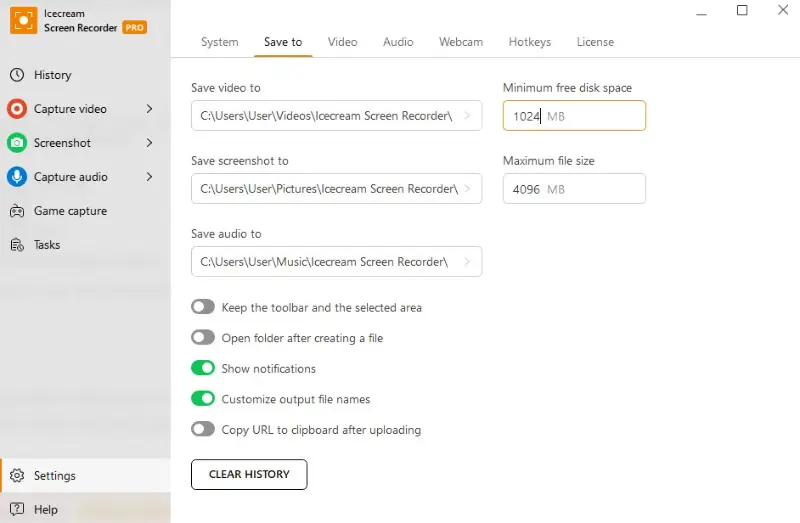The height and width of the screenshot is (523, 800).
Task: Enable Keep the toolbar and selected area
Action: click(203, 307)
